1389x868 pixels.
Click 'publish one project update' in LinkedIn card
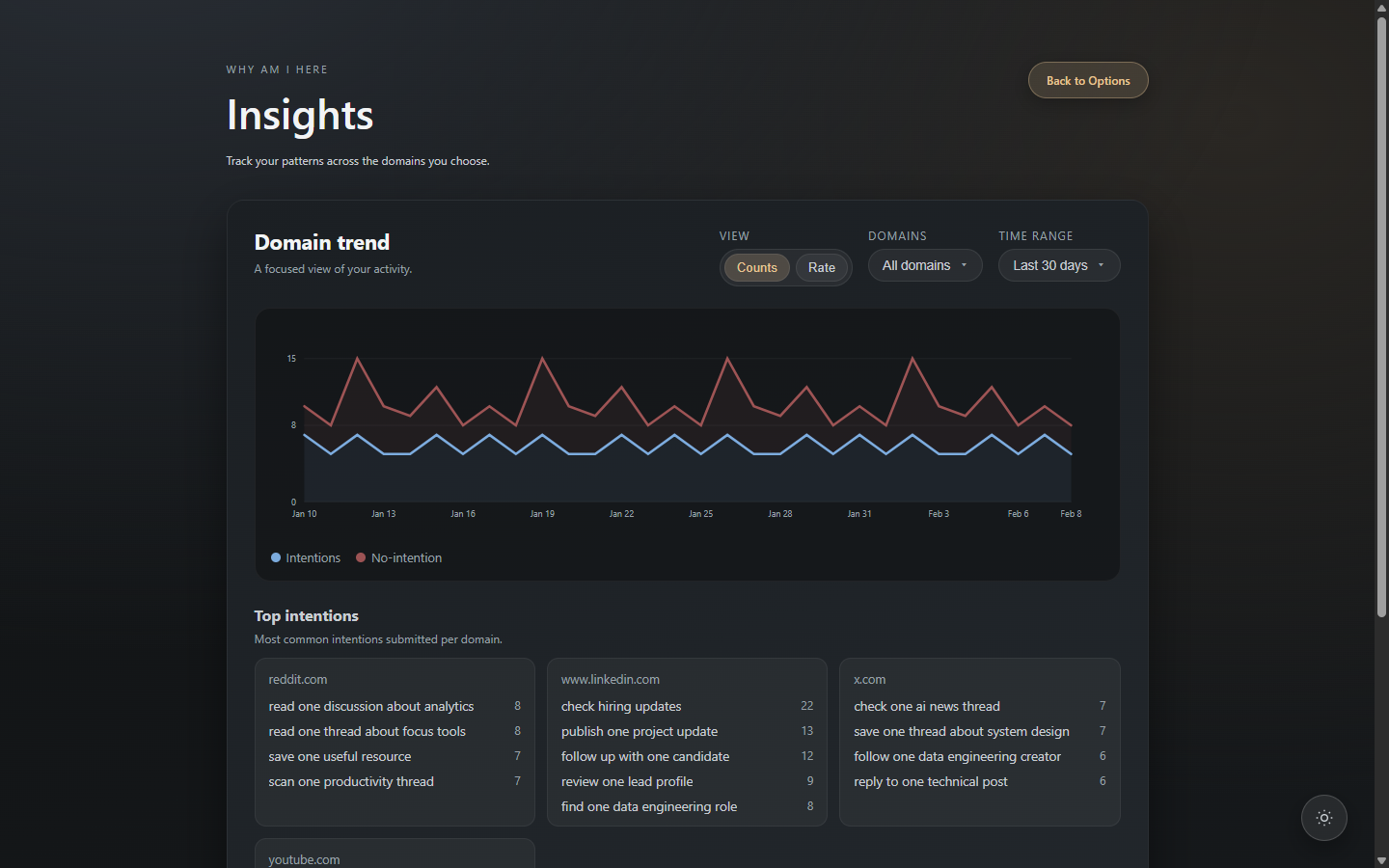click(x=639, y=731)
